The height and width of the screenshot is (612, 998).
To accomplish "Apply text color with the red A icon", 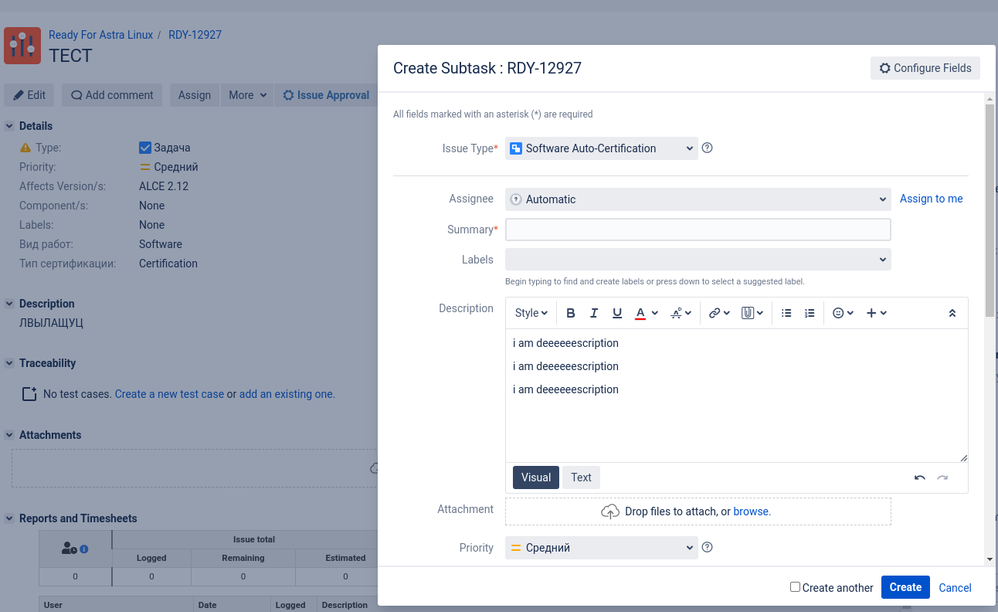I will pyautogui.click(x=640, y=313).
